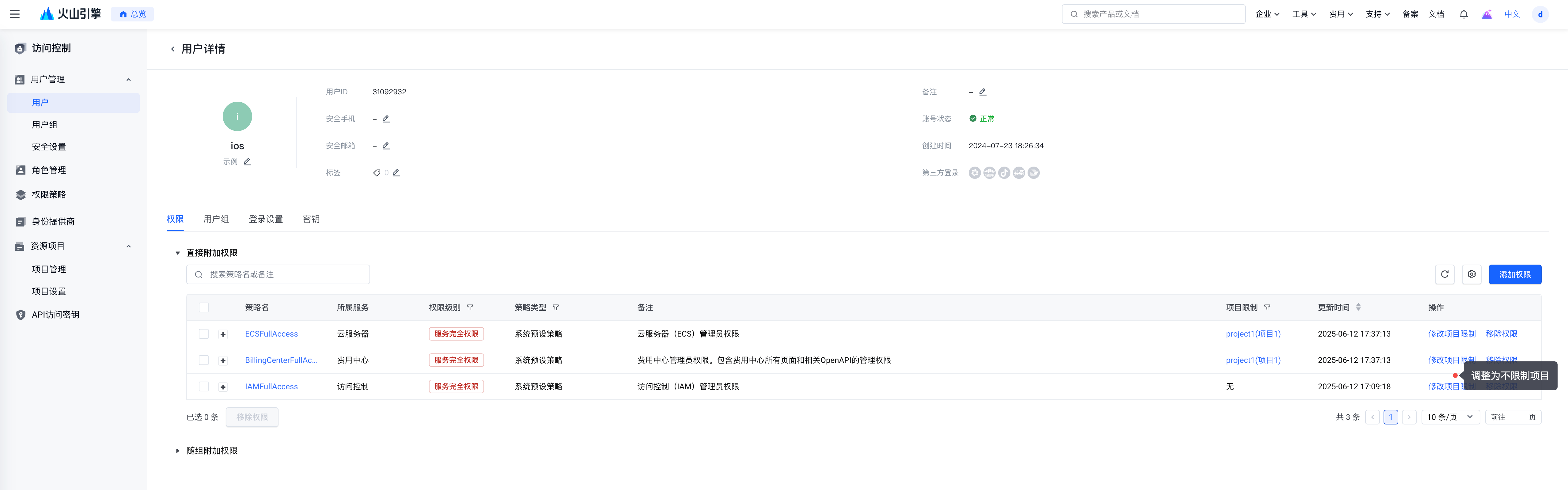Open the account avatar labeled d

click(x=1540, y=14)
